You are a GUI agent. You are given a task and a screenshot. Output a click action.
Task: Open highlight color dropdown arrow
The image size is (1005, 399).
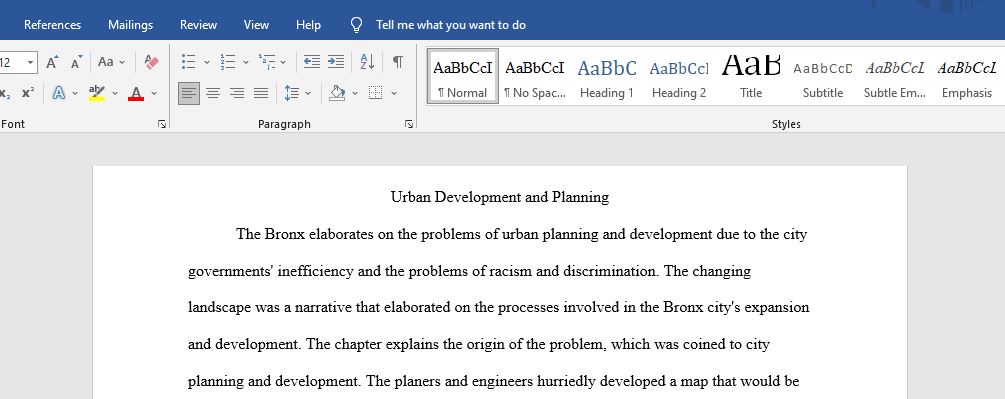pyautogui.click(x=115, y=94)
